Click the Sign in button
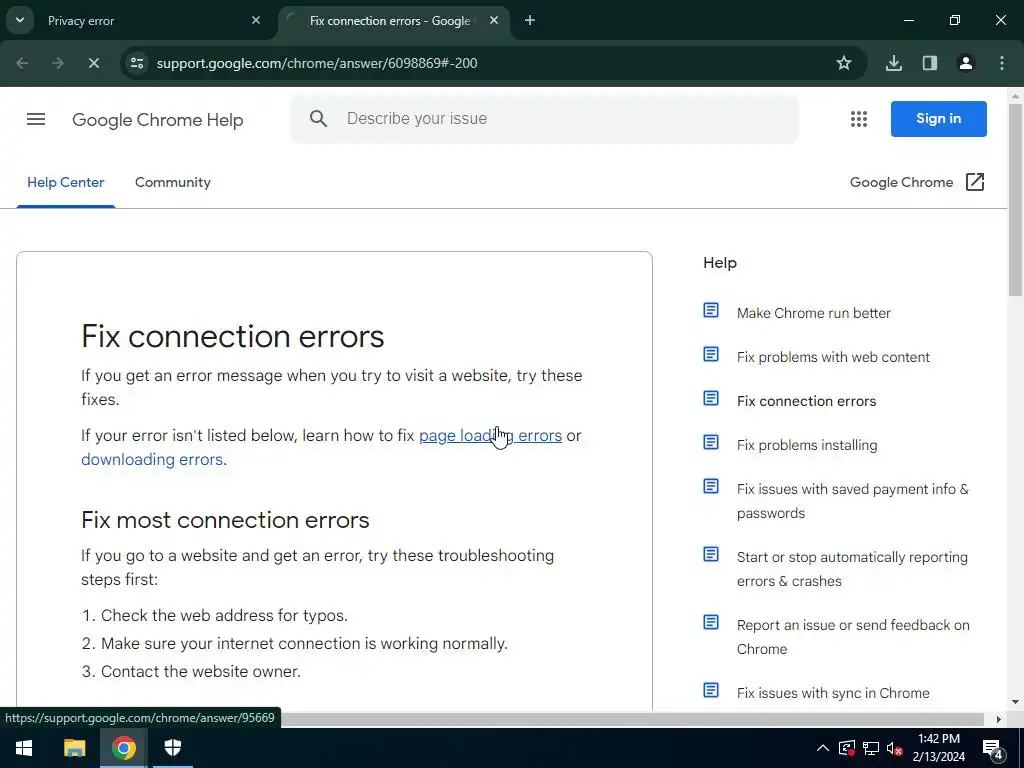Image resolution: width=1024 pixels, height=768 pixels. pyautogui.click(x=938, y=119)
